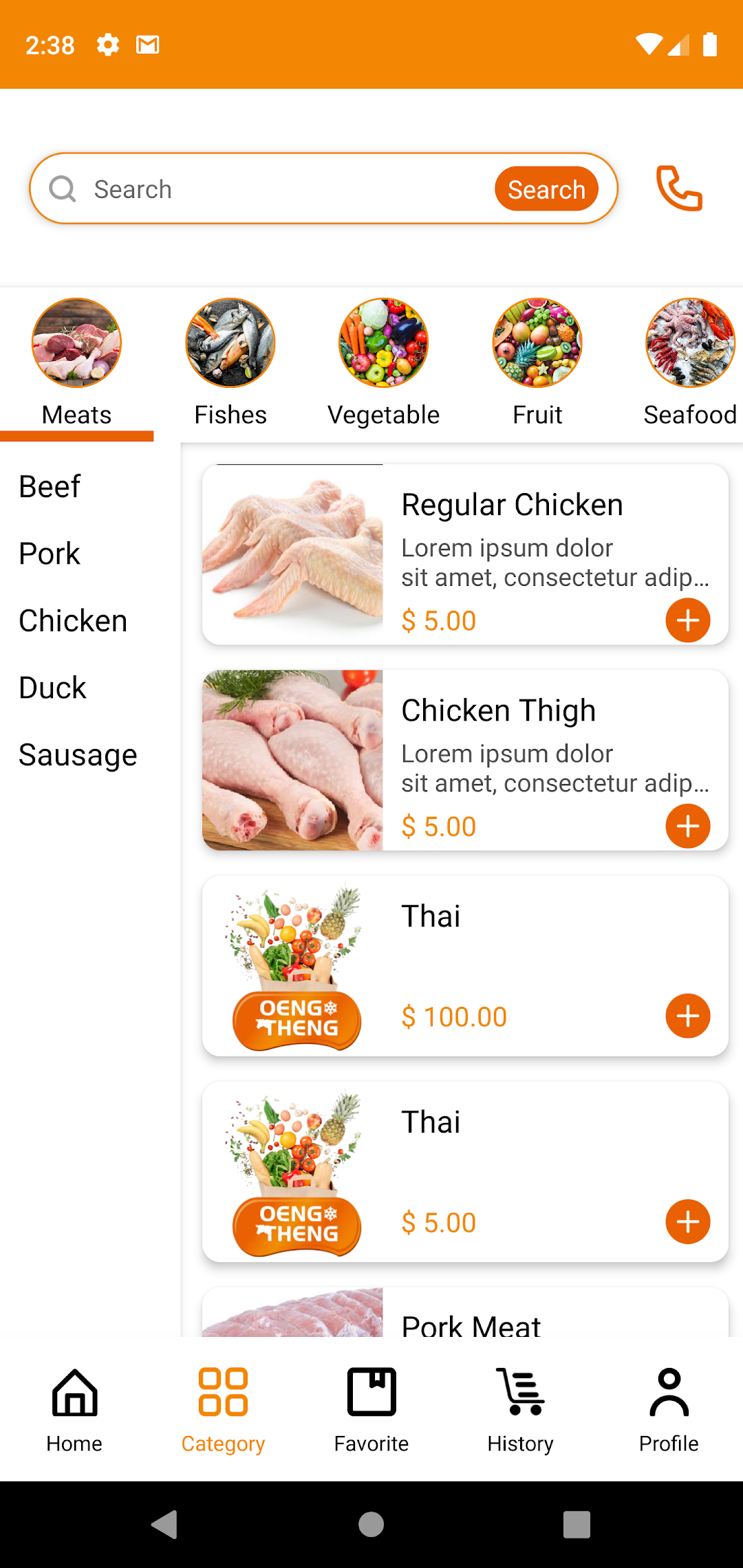Add Regular Chicken to cart
743x1568 pixels.
[x=687, y=620]
